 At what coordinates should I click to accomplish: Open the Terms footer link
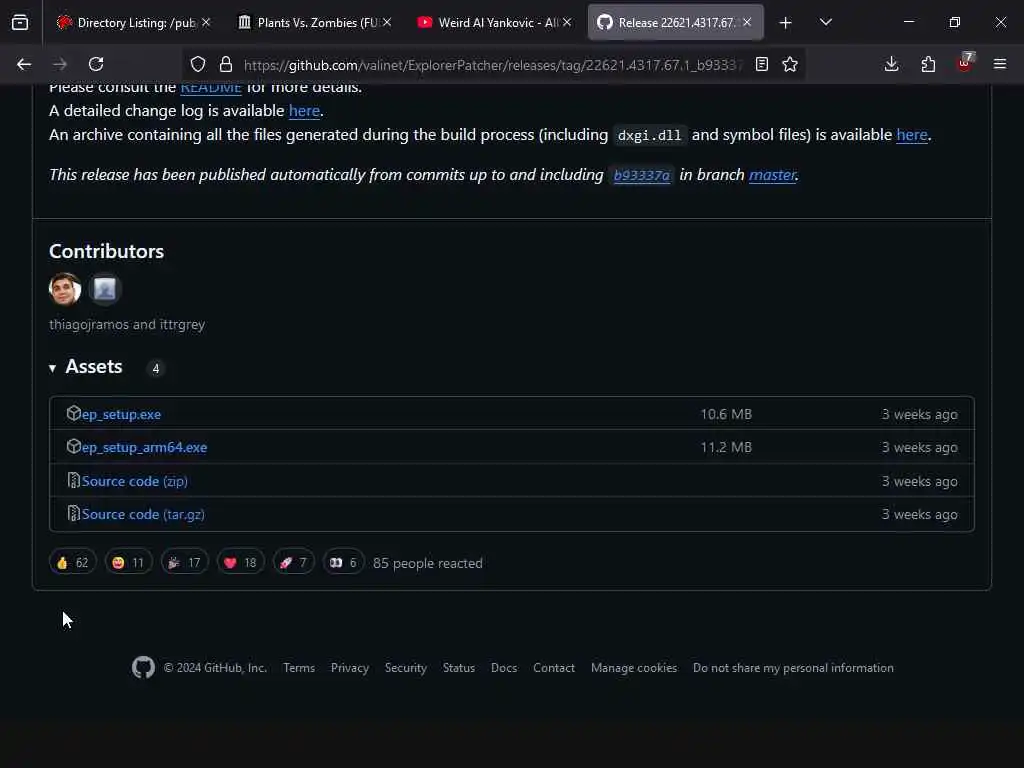(x=299, y=668)
